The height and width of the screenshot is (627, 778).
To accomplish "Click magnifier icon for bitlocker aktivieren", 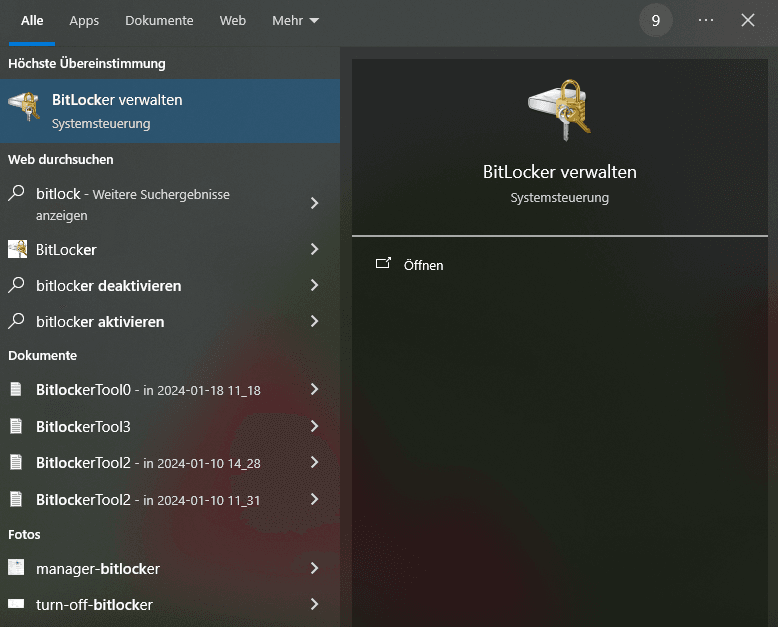I will (x=16, y=321).
